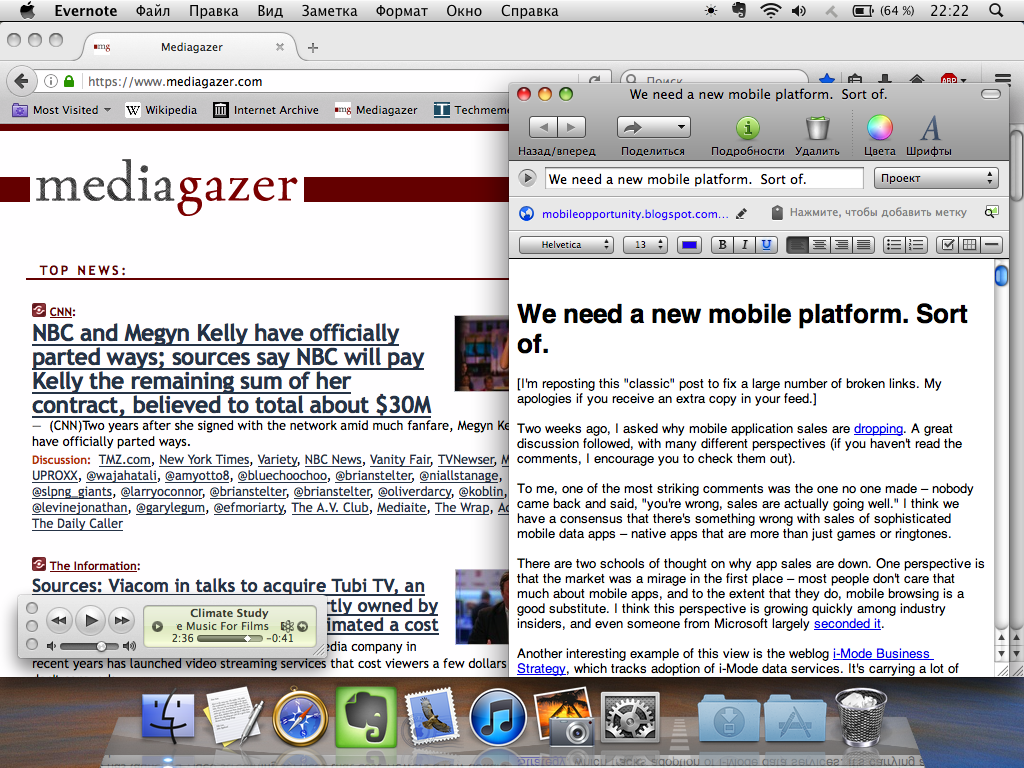The width and height of the screenshot is (1024, 768).
Task: Insert a numbered list in the note
Action: point(916,245)
